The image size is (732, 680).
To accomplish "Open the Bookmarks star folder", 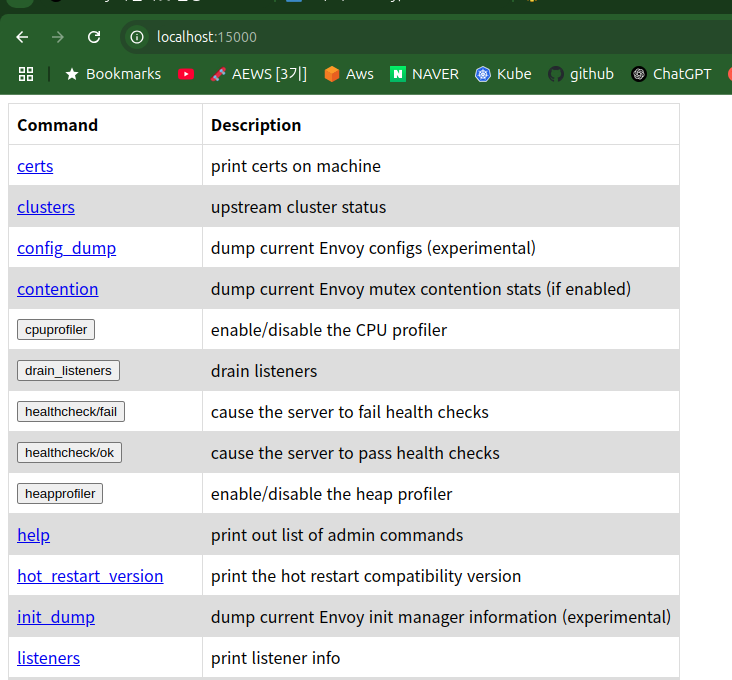I will click(113, 74).
